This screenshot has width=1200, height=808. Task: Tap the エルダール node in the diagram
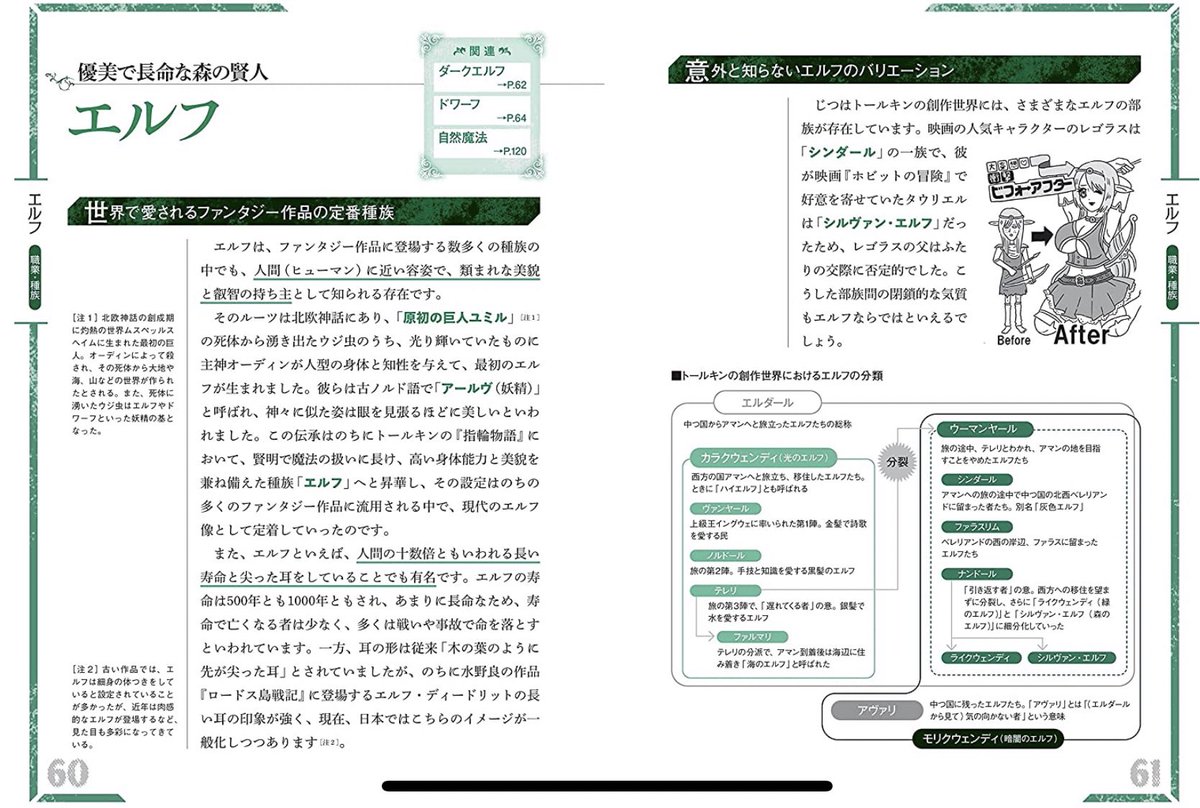[765, 402]
